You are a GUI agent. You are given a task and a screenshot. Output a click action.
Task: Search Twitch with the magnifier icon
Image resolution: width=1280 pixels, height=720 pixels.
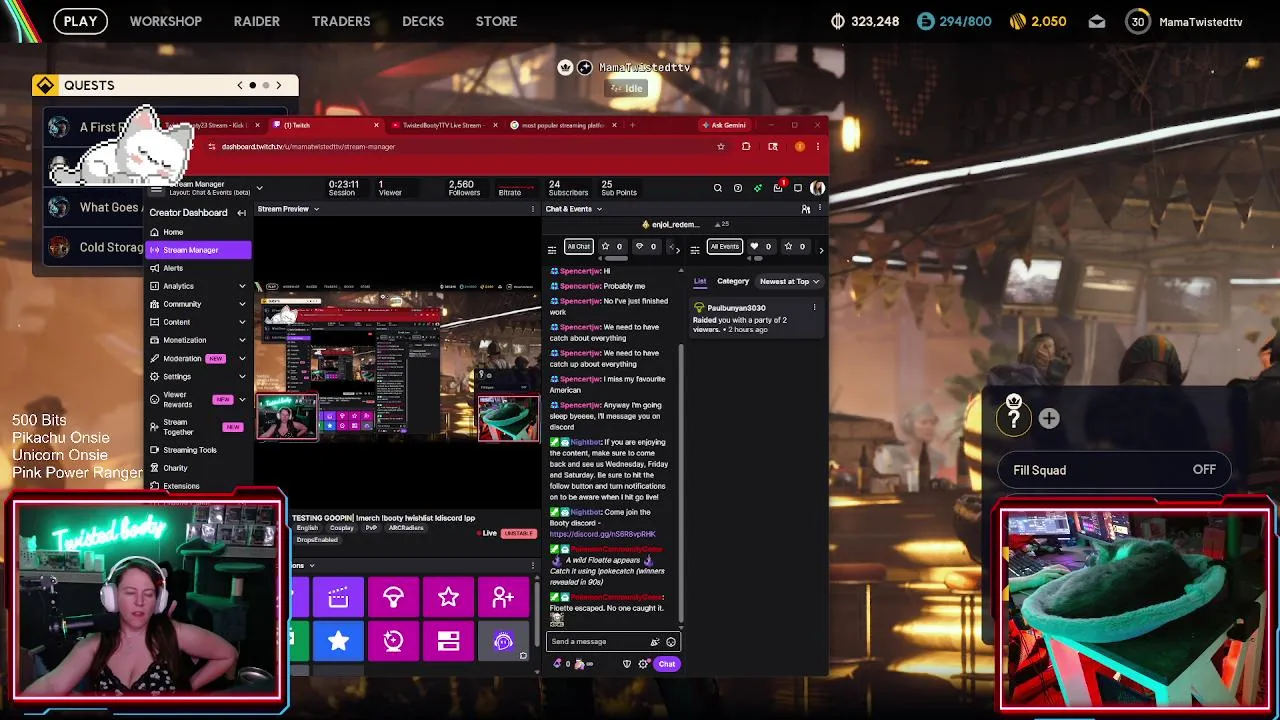pos(717,188)
